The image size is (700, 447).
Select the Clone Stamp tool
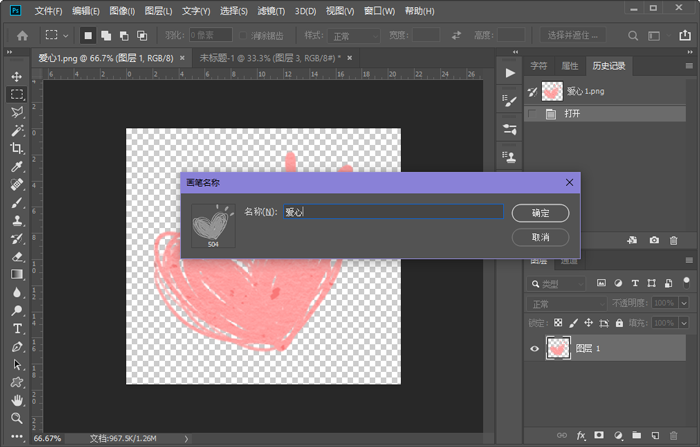pyautogui.click(x=17, y=221)
